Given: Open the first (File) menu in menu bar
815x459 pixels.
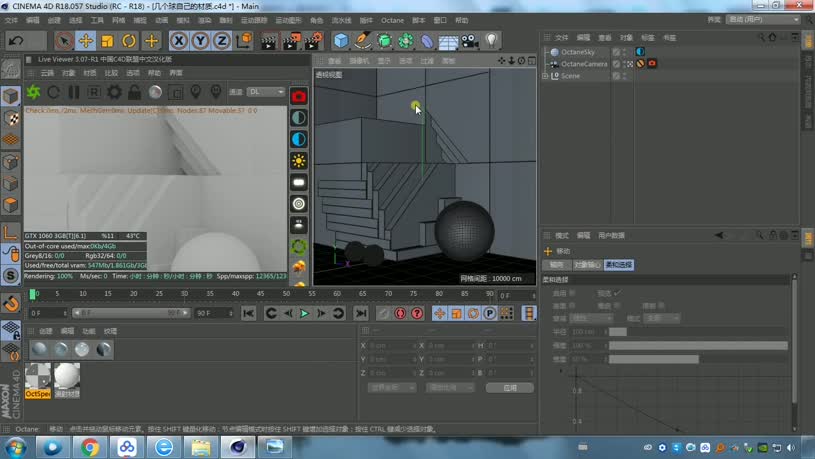Looking at the screenshot, I should point(11,20).
